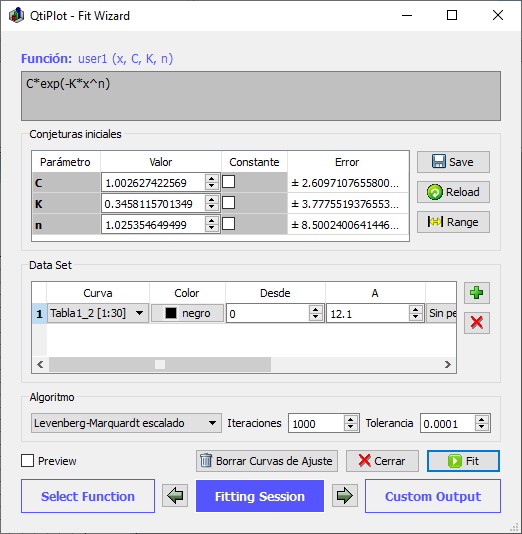Minimize the Fit Wizard window
This screenshot has height=534, width=522.
[x=407, y=15]
